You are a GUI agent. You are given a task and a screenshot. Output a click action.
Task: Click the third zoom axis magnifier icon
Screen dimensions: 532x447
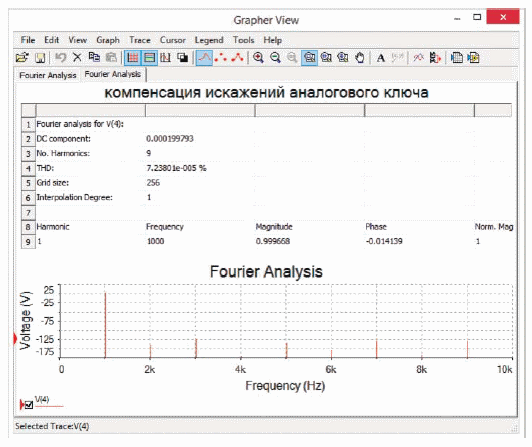coord(343,57)
